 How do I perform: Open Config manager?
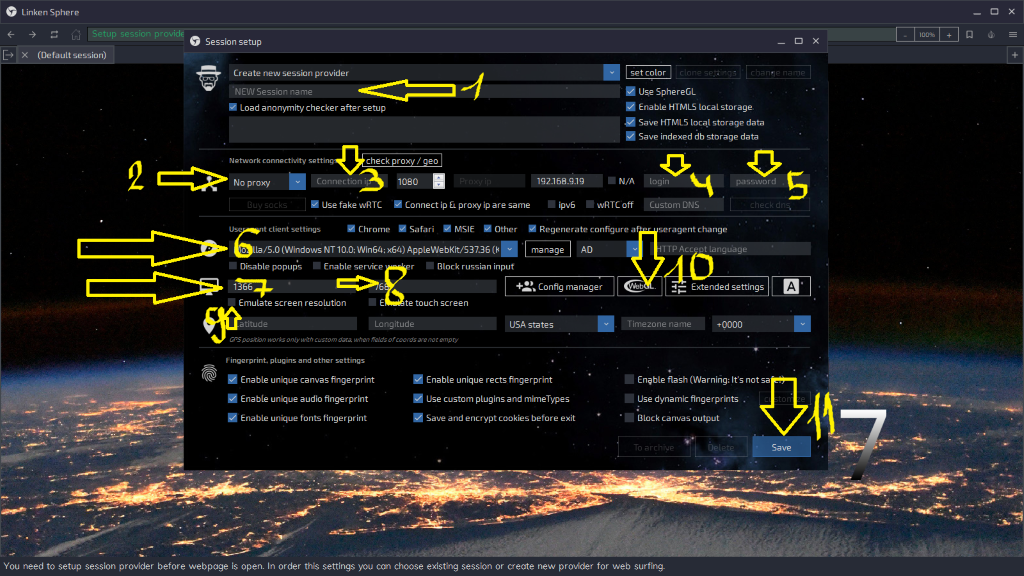(560, 286)
